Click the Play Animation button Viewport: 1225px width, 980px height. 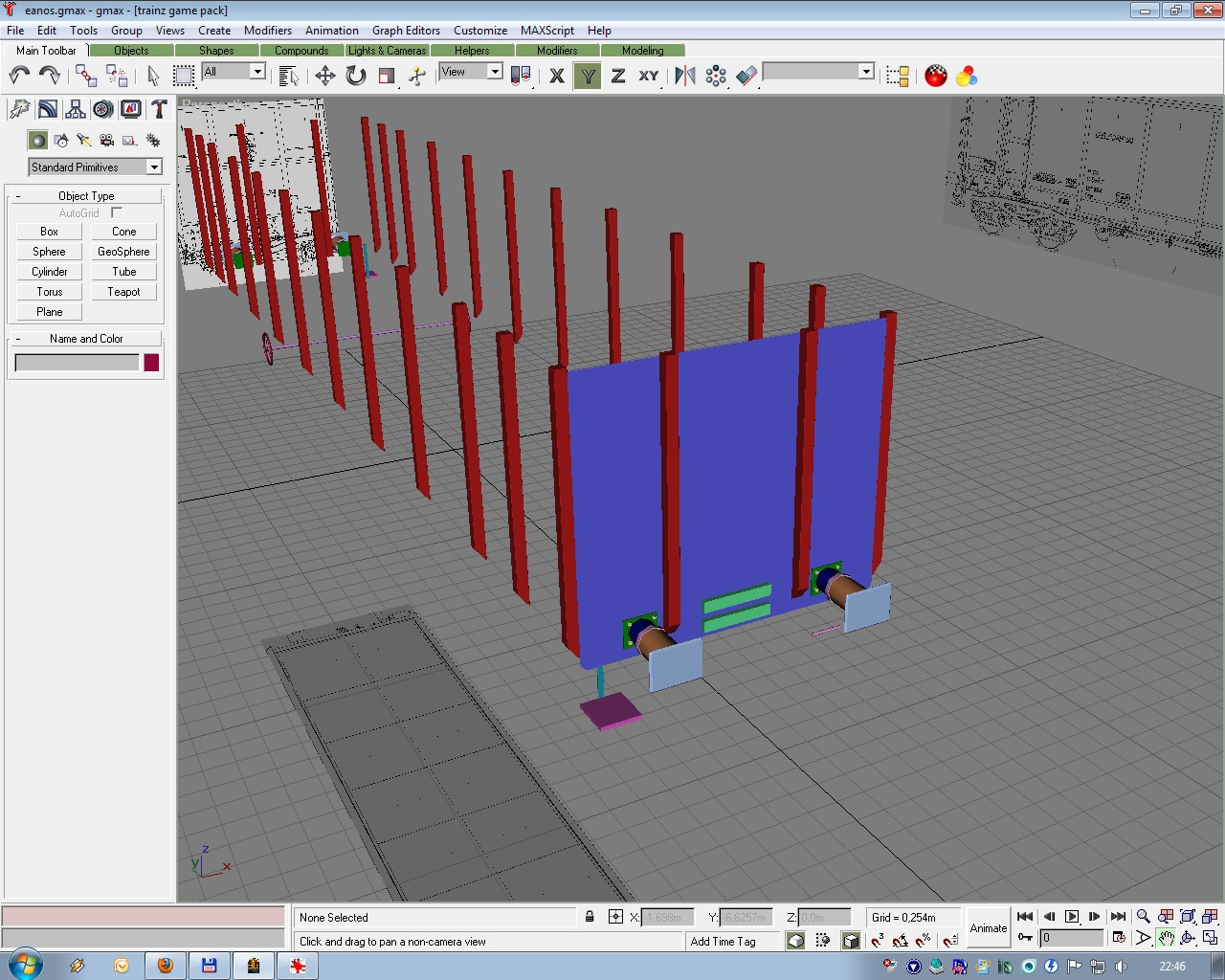pyautogui.click(x=1072, y=917)
